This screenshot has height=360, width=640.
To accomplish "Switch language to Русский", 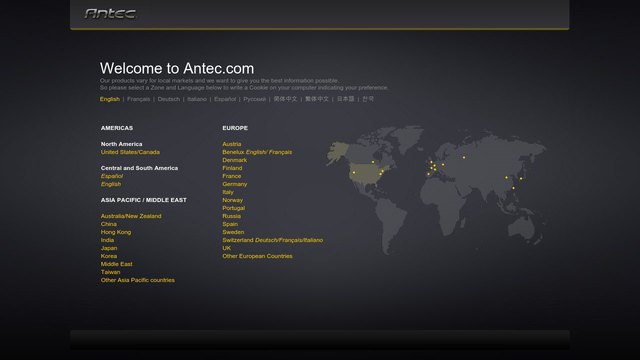I will [254, 99].
